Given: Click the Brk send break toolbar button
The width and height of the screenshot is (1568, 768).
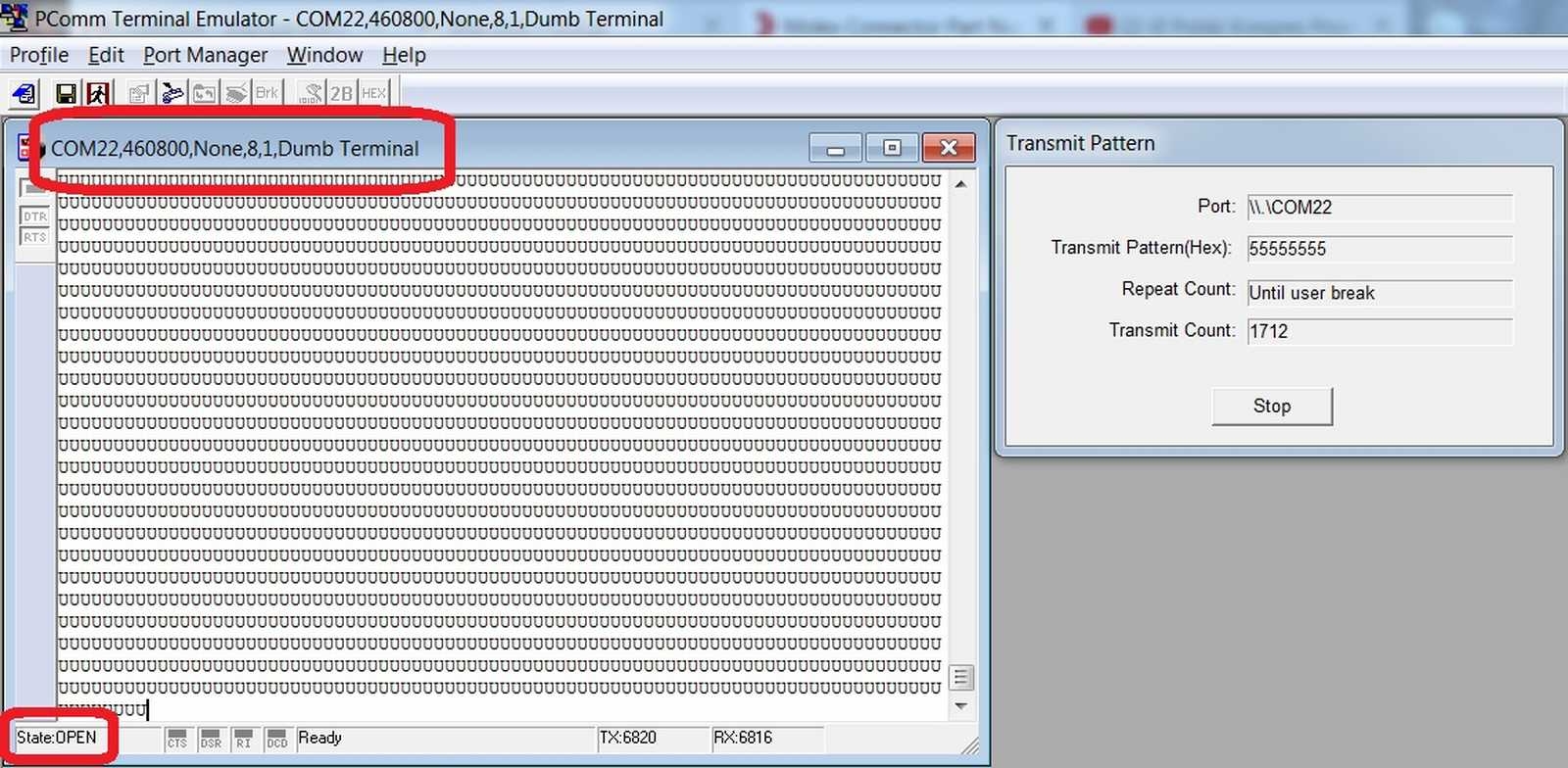Looking at the screenshot, I should [x=267, y=94].
